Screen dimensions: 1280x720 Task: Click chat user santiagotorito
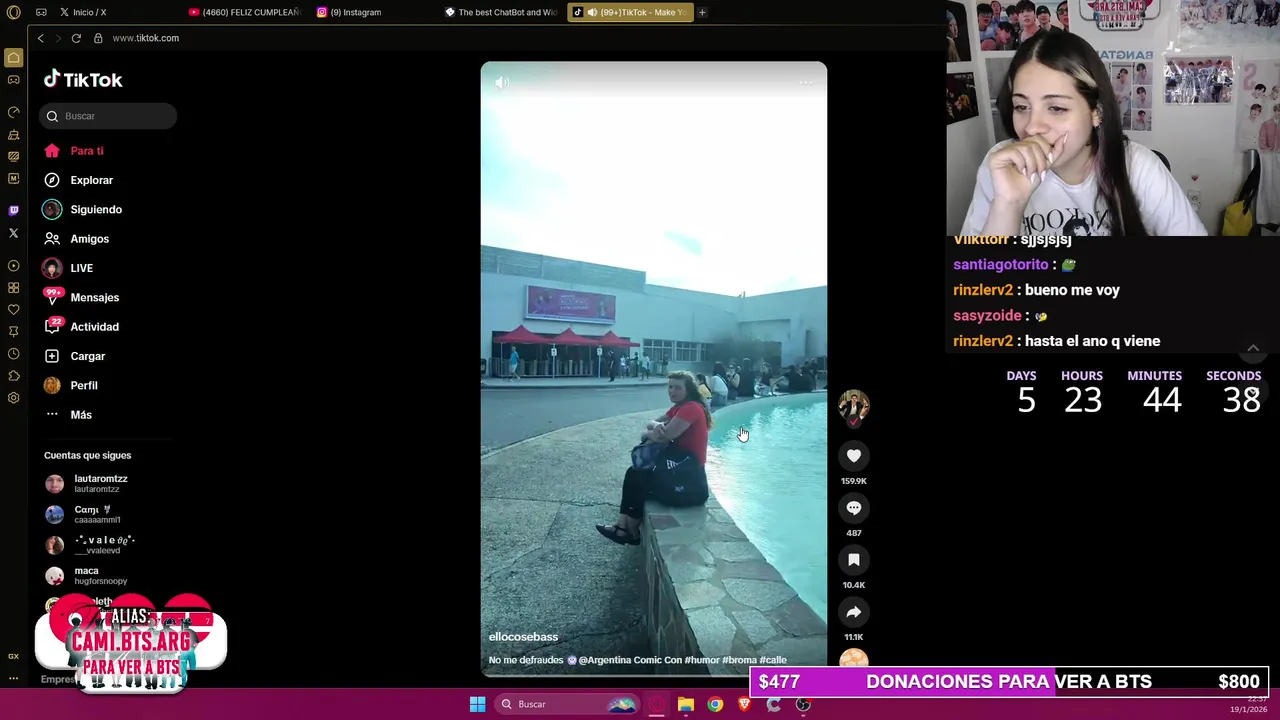pos(1000,265)
